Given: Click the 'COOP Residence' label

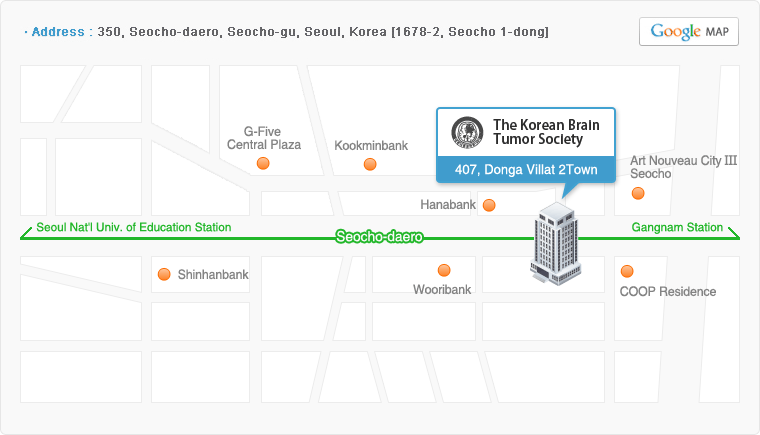Looking at the screenshot, I should (x=667, y=291).
